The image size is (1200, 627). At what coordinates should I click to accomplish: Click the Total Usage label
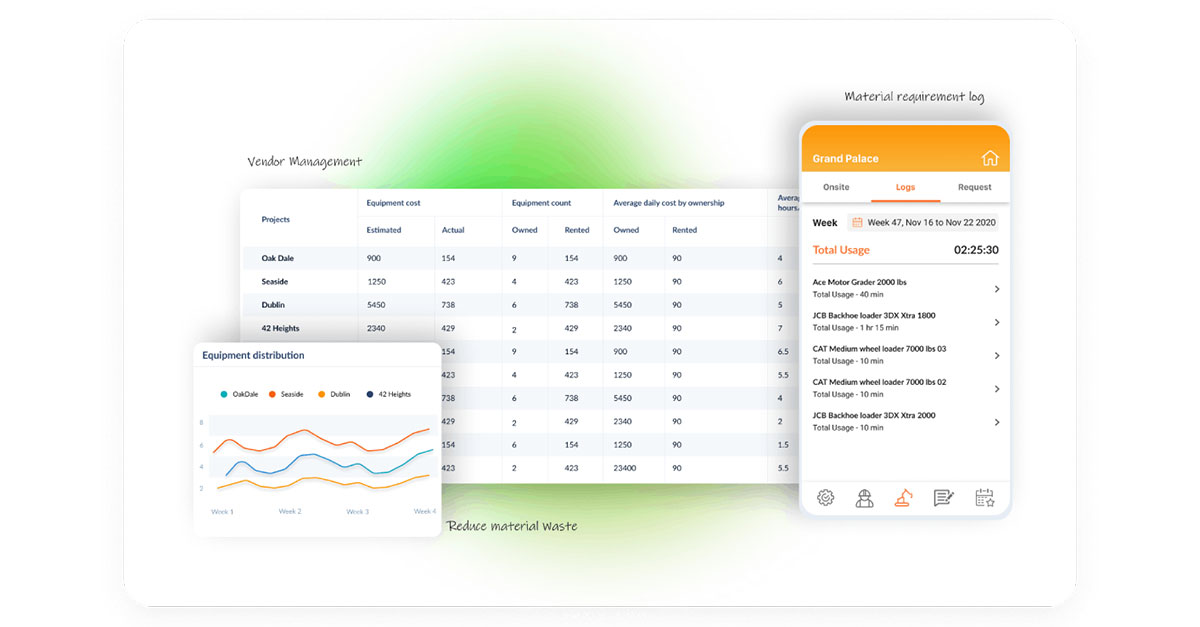point(840,249)
